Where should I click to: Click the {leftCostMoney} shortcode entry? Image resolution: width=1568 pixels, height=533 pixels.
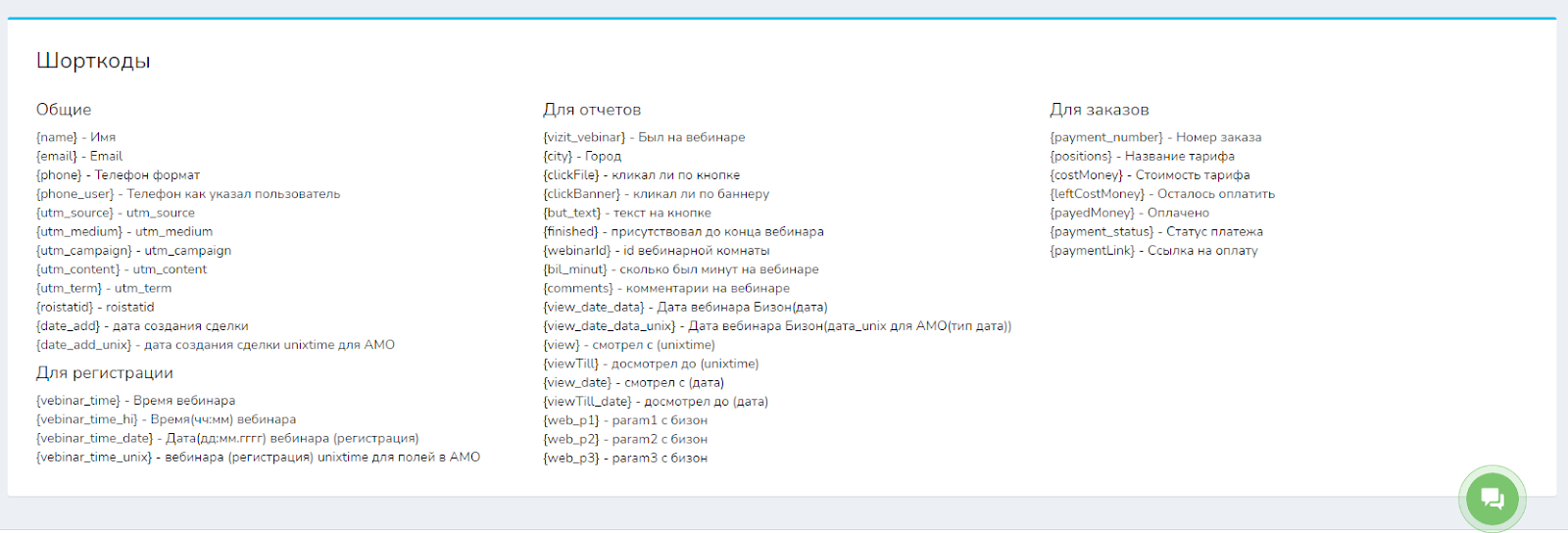(x=1161, y=194)
